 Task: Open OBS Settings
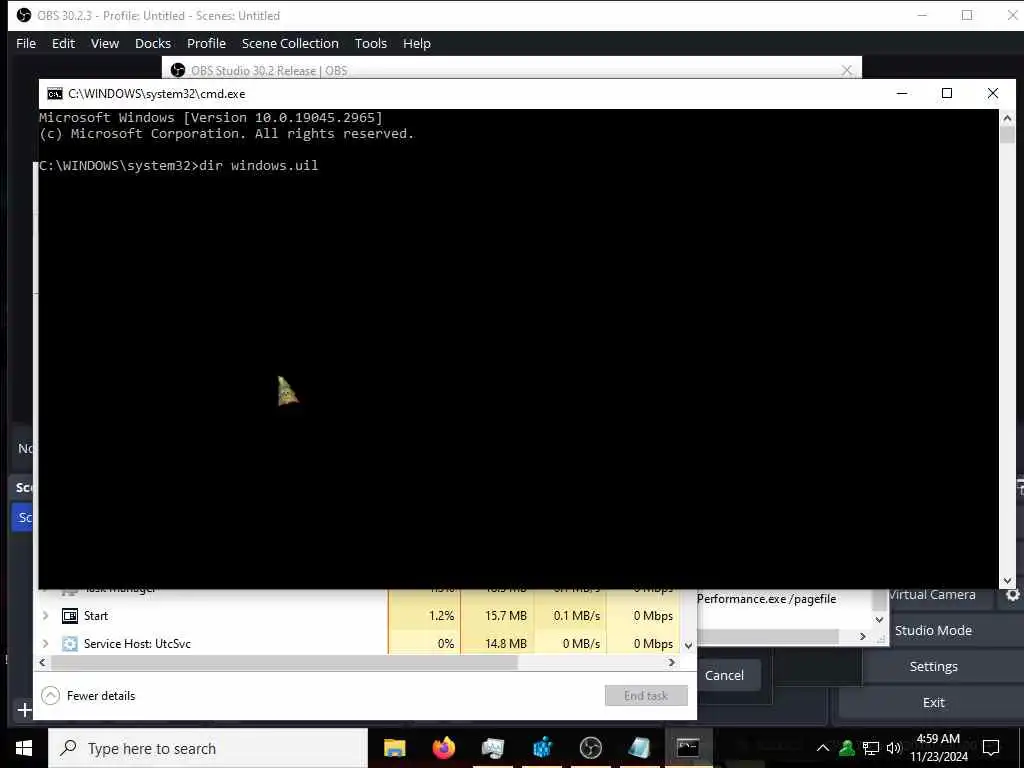tap(933, 666)
